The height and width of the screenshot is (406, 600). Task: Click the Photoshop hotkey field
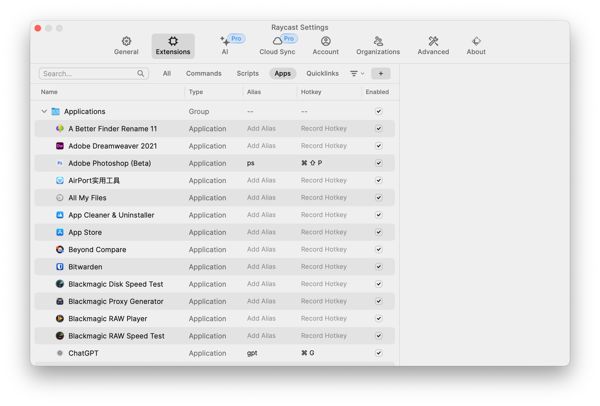pyautogui.click(x=311, y=163)
